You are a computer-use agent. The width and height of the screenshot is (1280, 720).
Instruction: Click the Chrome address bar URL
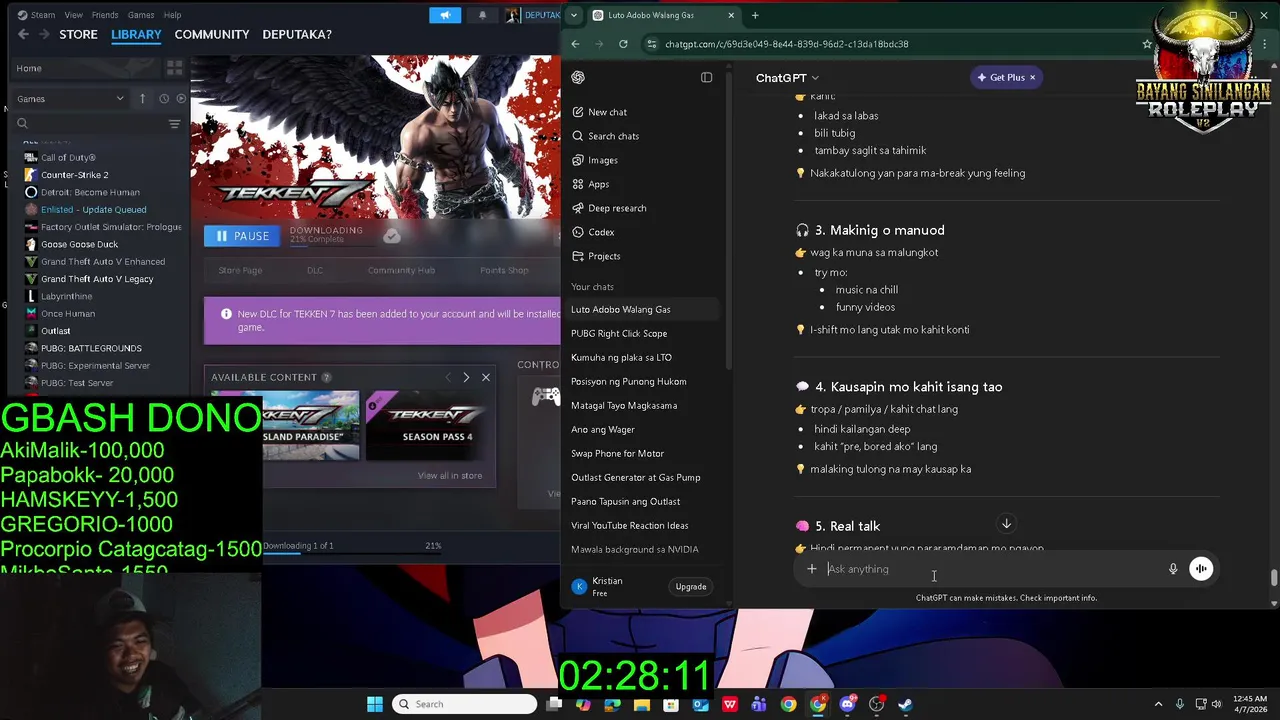tap(787, 44)
